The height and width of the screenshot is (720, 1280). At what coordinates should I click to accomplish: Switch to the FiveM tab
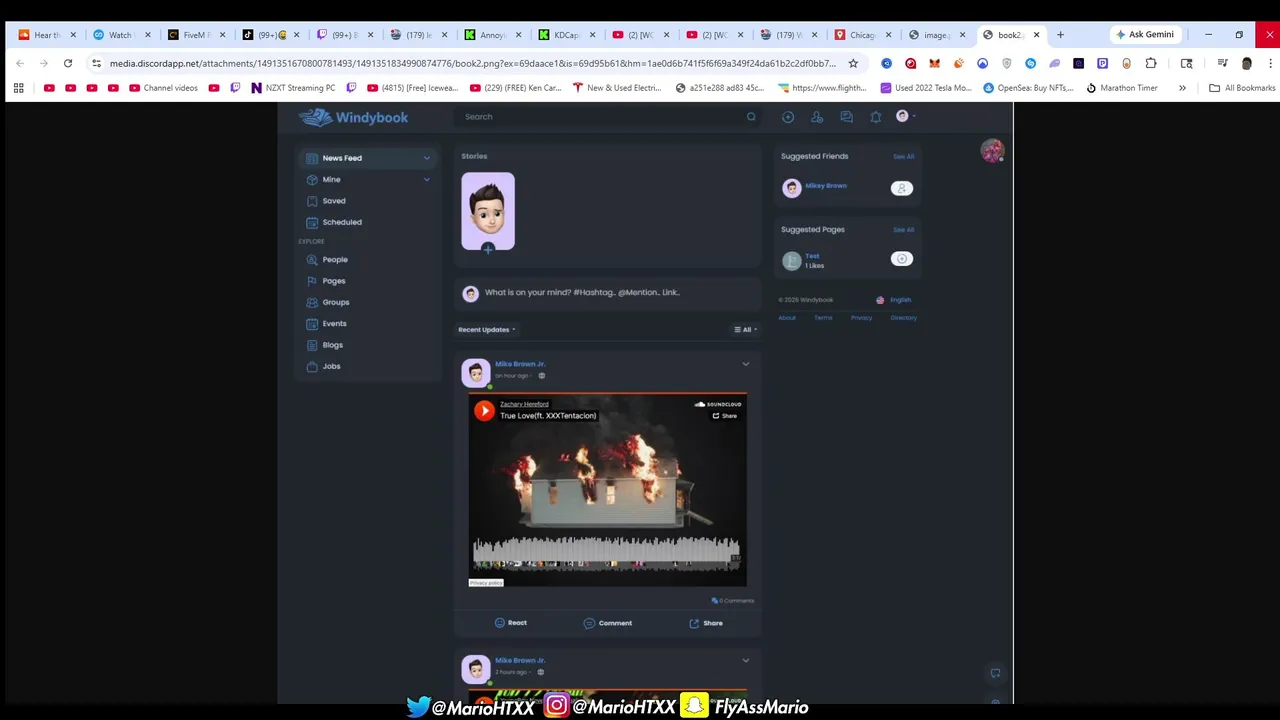(x=197, y=35)
